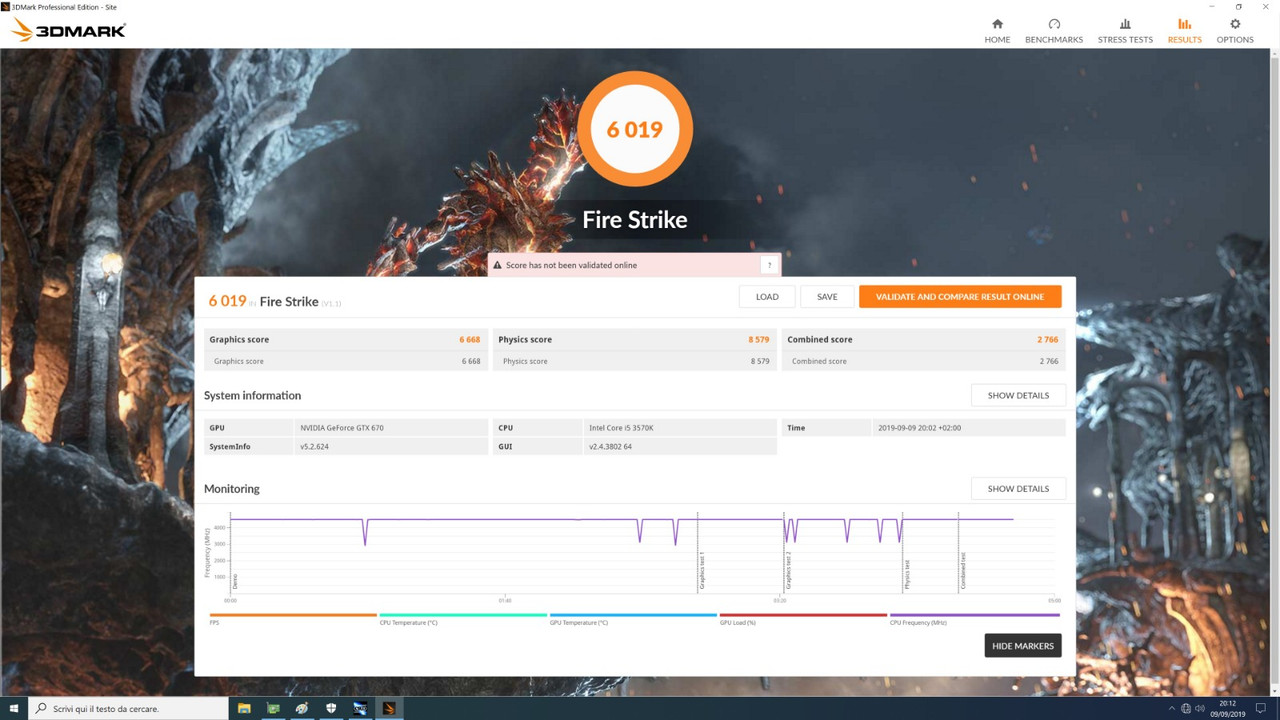Show details for Monitoring section
The width and height of the screenshot is (1280, 720).
[1018, 489]
